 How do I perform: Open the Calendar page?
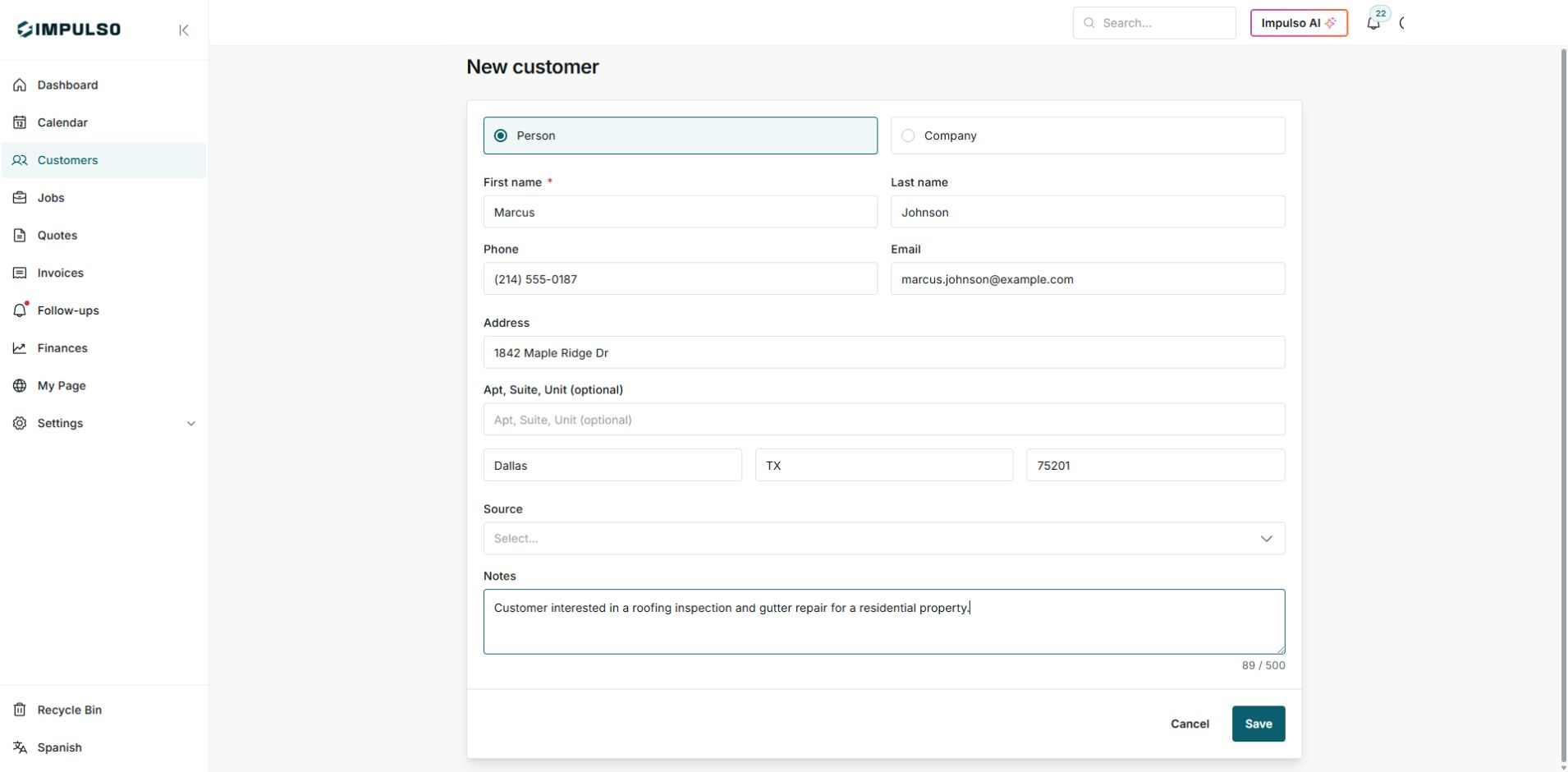pos(103,122)
